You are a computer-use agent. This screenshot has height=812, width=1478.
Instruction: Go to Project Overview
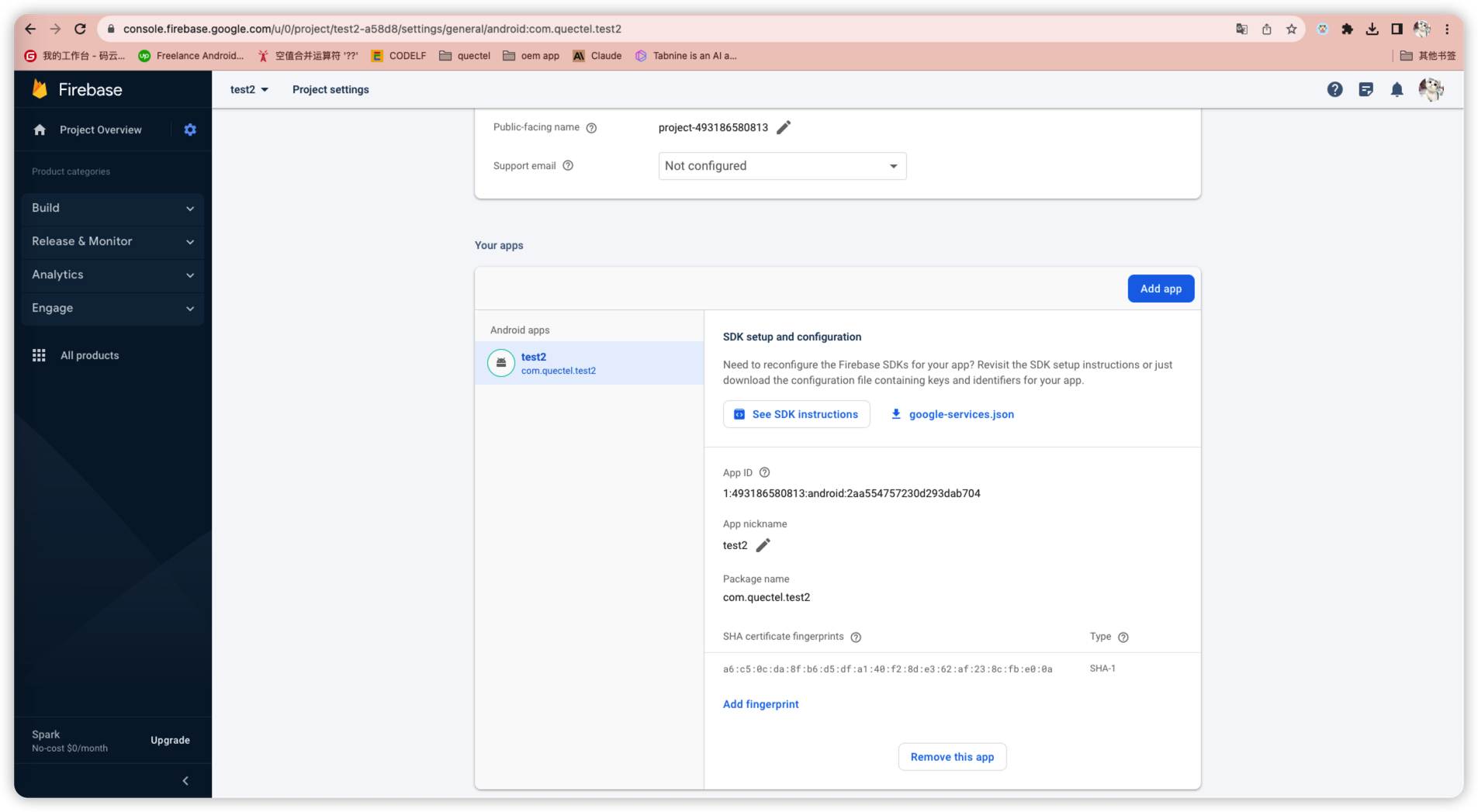pos(100,130)
